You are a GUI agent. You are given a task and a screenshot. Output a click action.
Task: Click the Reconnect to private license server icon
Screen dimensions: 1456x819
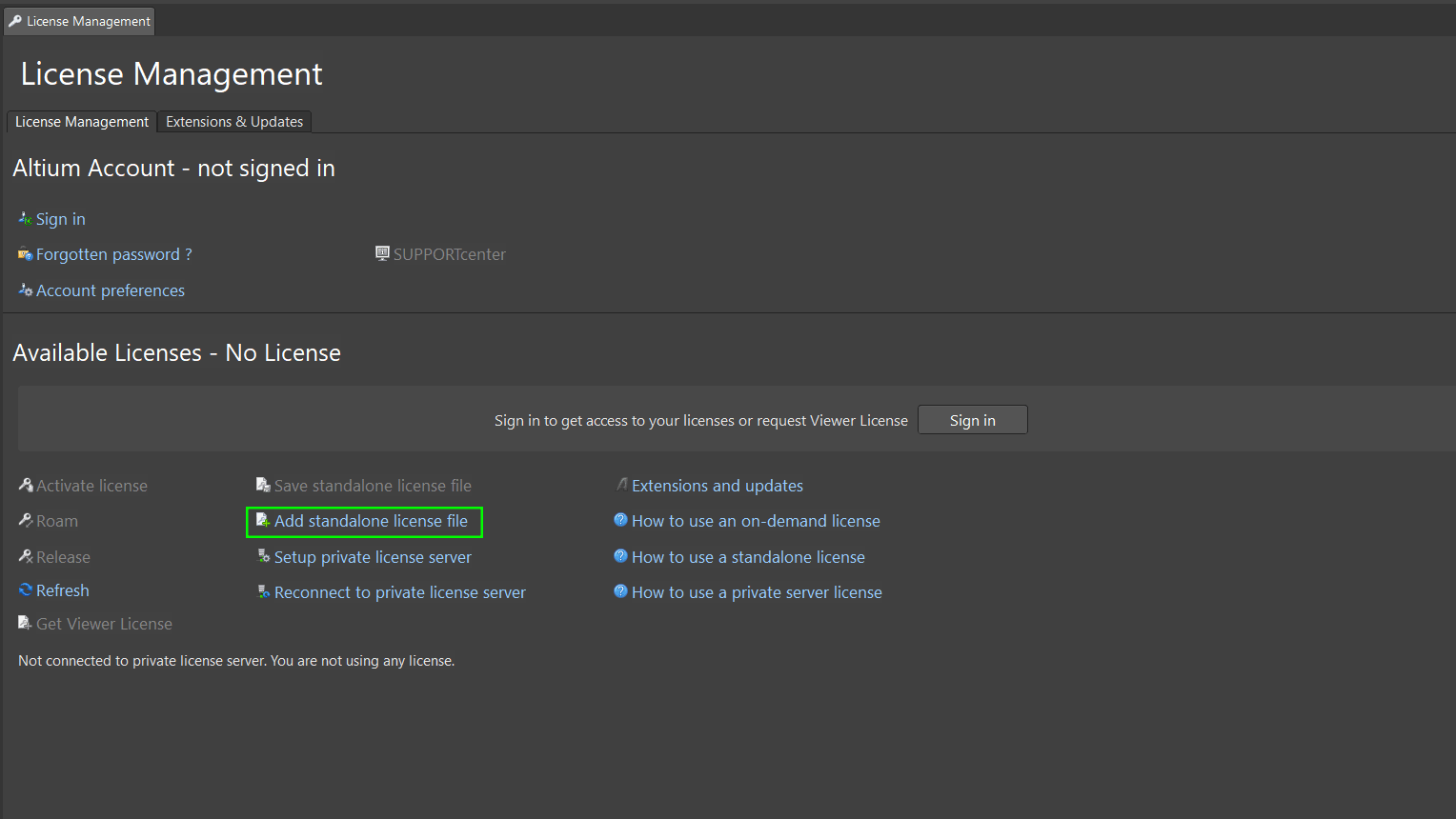click(x=264, y=592)
